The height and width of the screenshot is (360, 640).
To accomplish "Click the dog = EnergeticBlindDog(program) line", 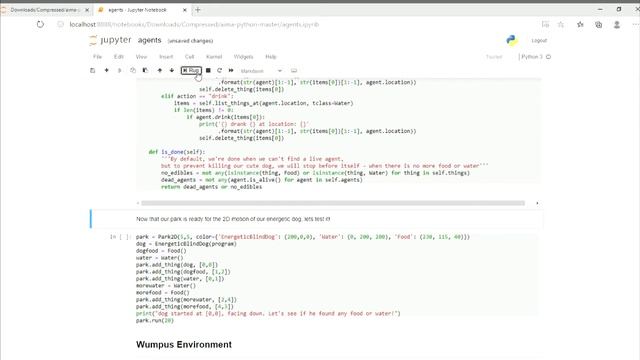I will (x=186, y=244).
